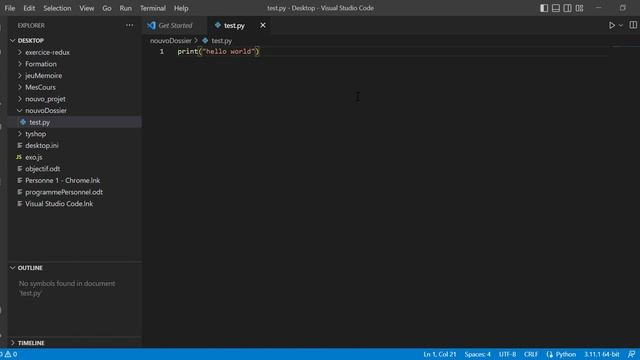The image size is (640, 360).
Task: Click line number 1 gutter
Action: pos(162,51)
